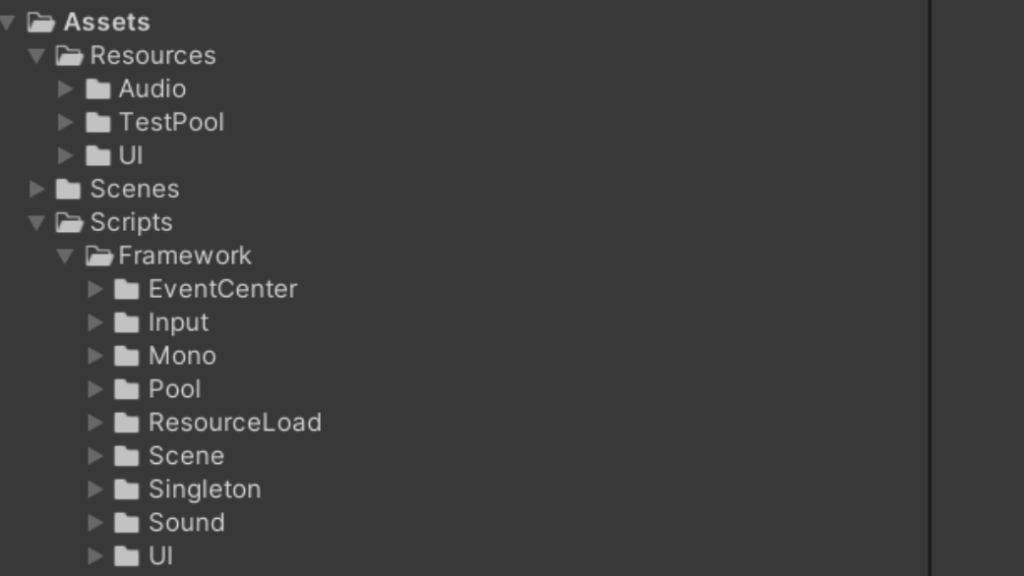Collapse the Resources folder arrow
Screen dimensions: 1024x576
tap(37, 56)
